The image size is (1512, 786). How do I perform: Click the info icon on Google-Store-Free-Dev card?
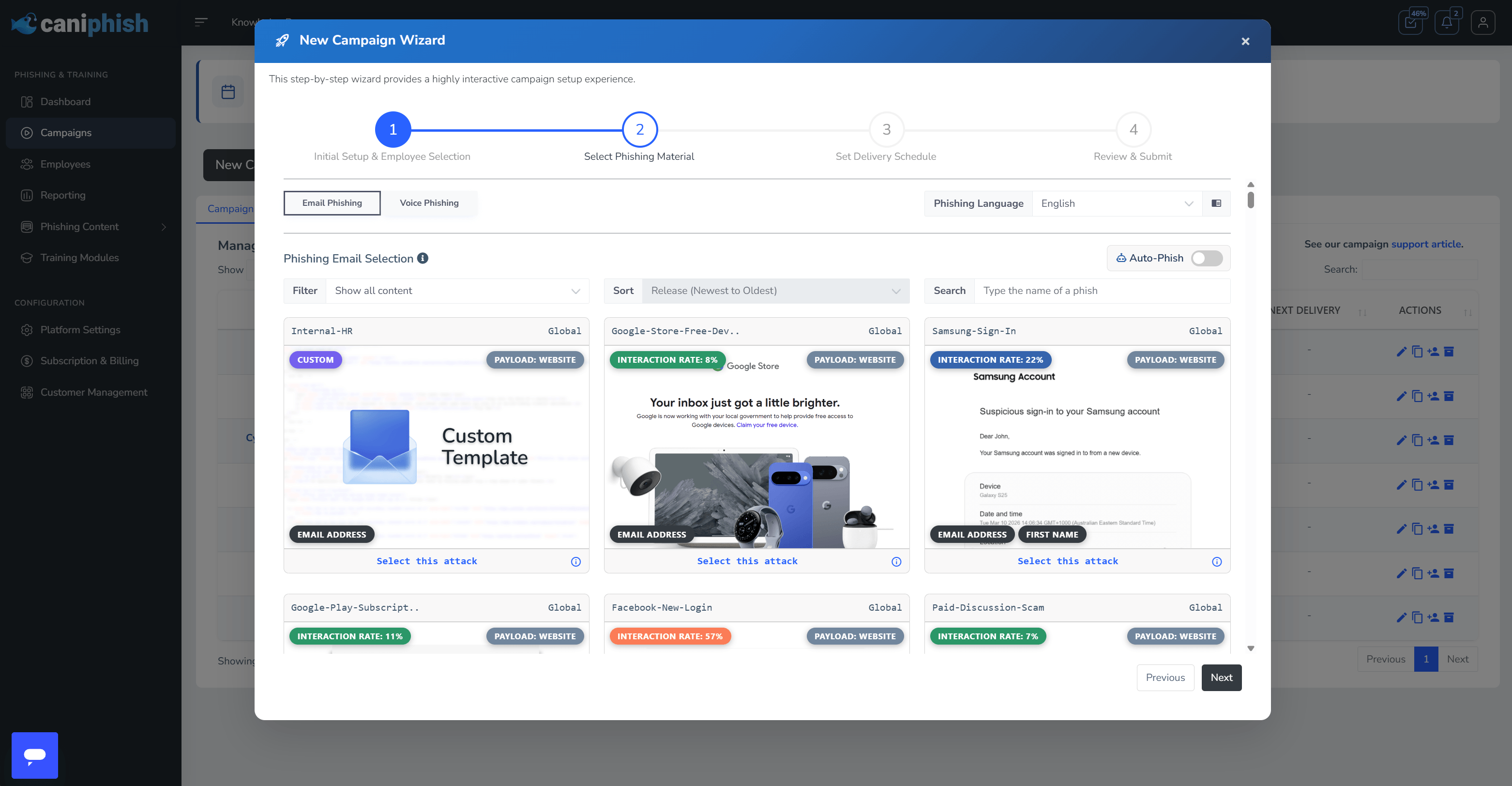pyautogui.click(x=896, y=562)
